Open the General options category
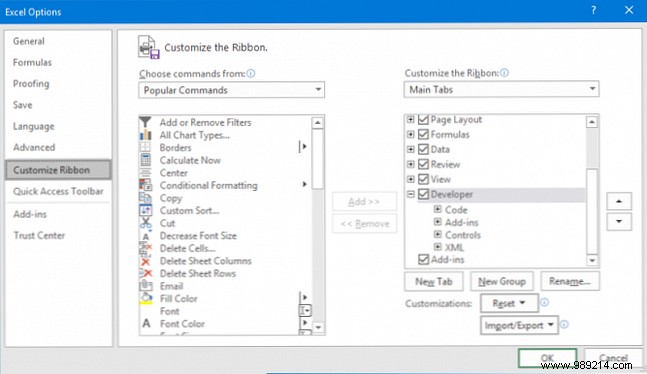The height and width of the screenshot is (374, 647). tap(28, 41)
